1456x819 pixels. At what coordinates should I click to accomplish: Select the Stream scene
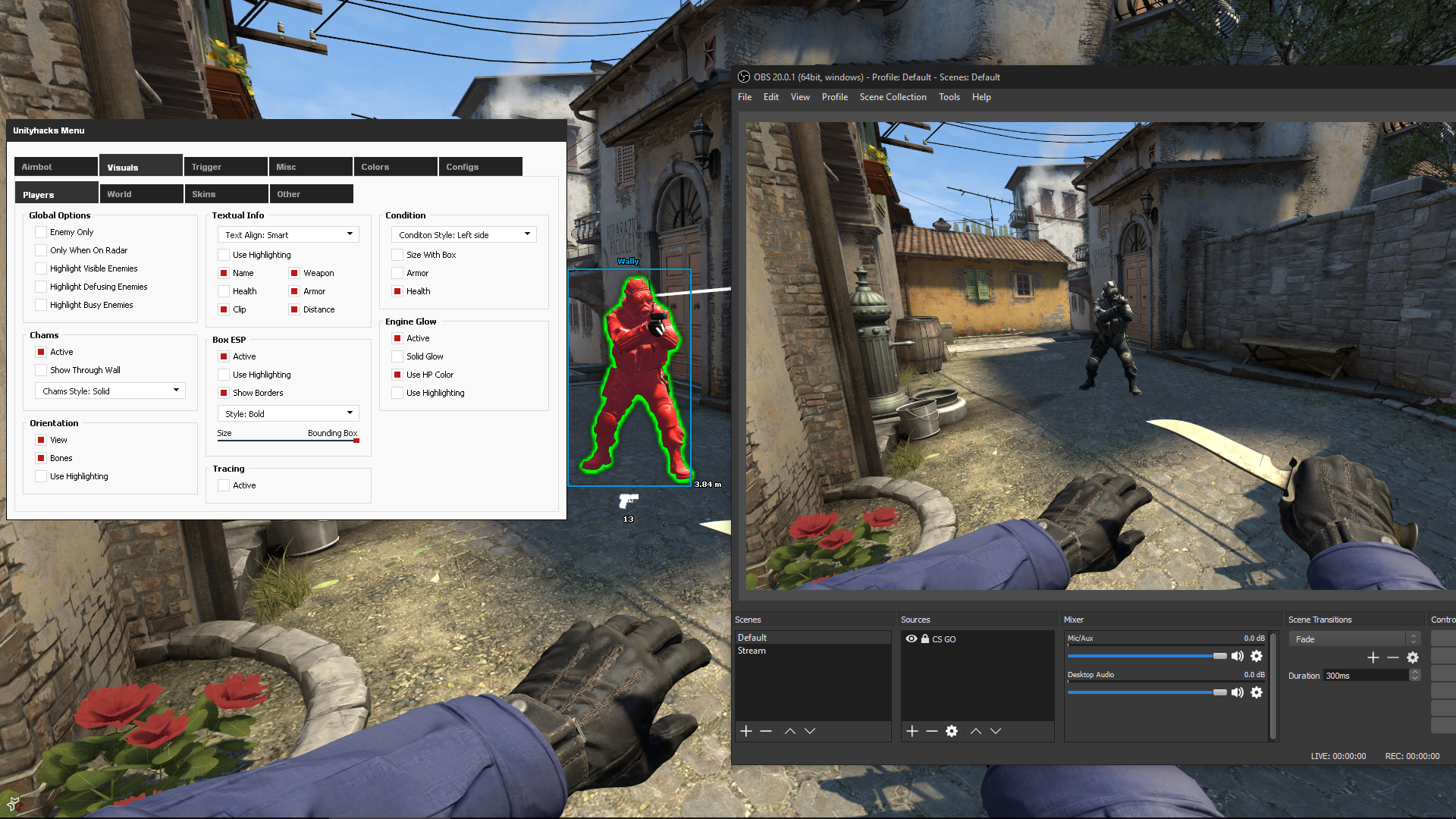(x=752, y=651)
